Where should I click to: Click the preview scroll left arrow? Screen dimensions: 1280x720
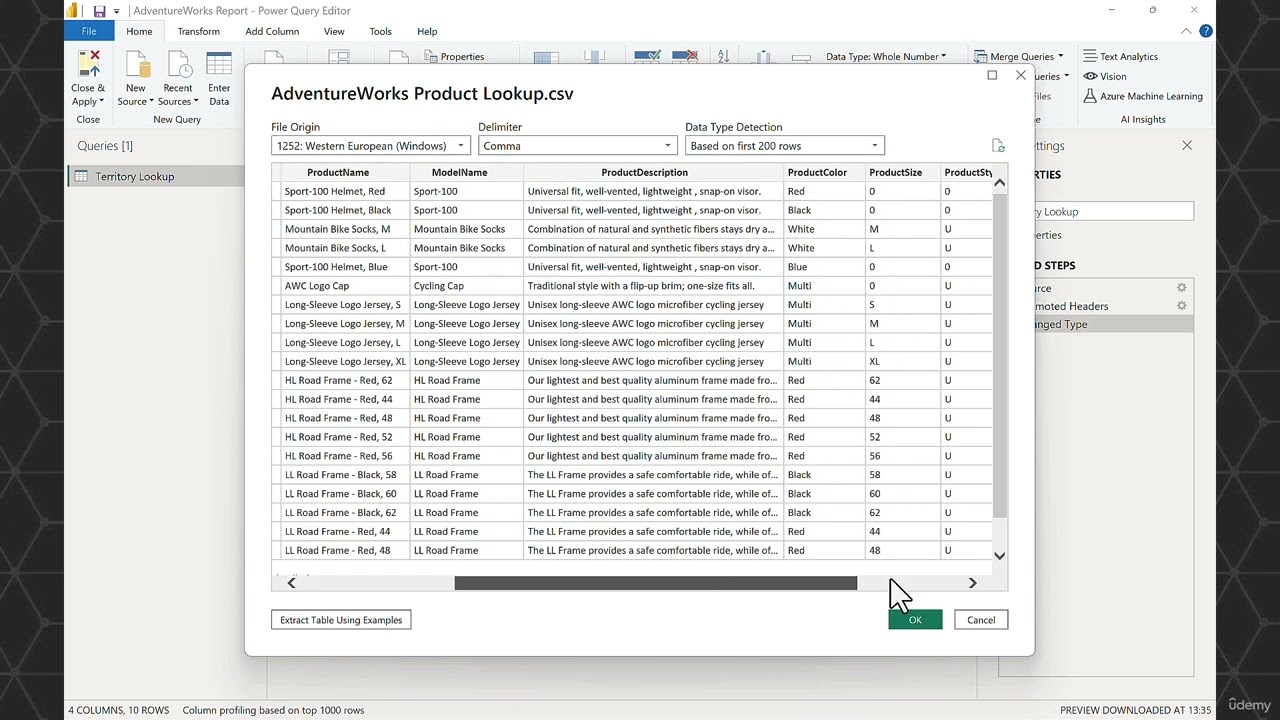291,583
